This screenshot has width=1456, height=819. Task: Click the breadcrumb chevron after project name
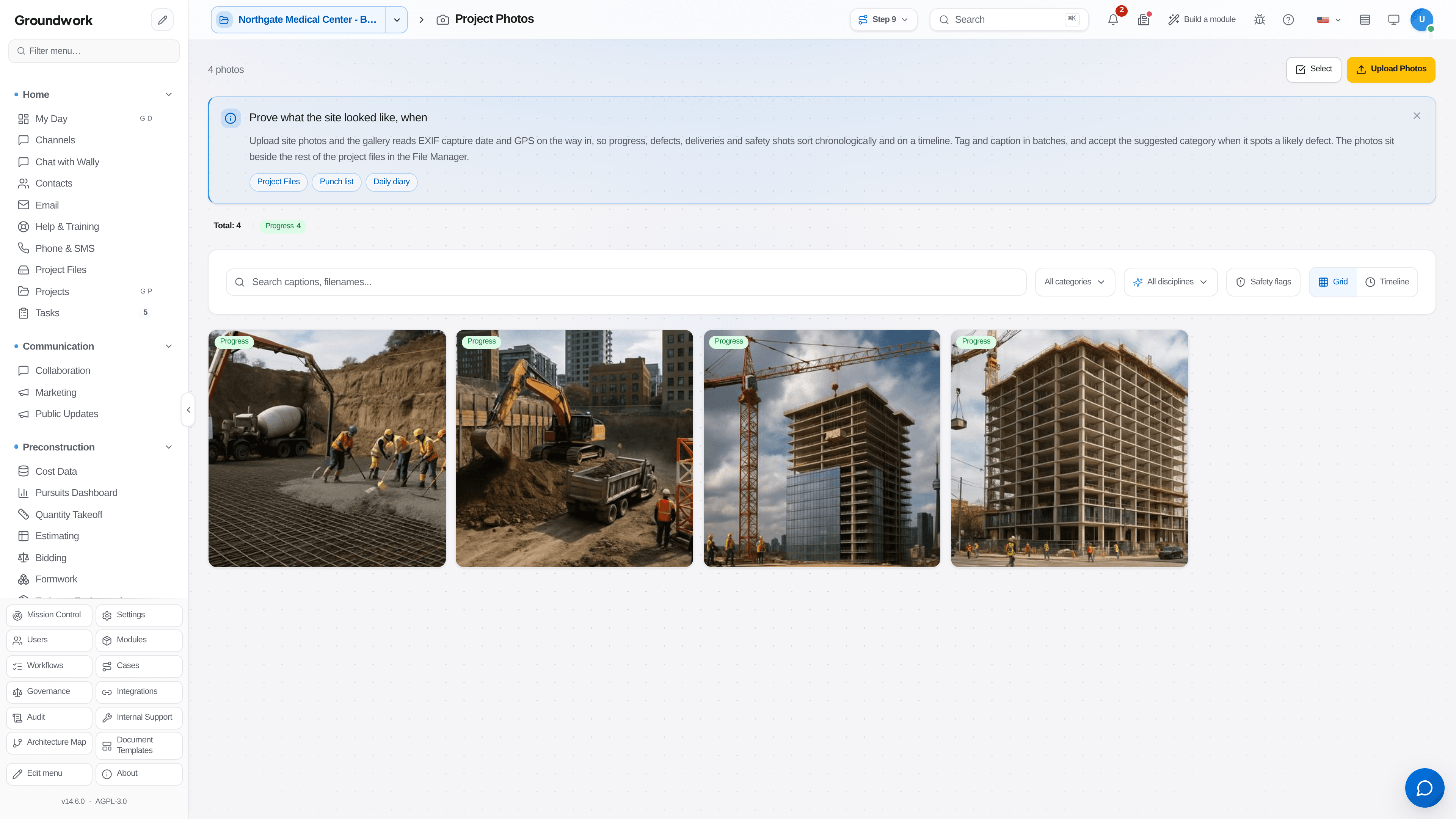pyautogui.click(x=421, y=20)
